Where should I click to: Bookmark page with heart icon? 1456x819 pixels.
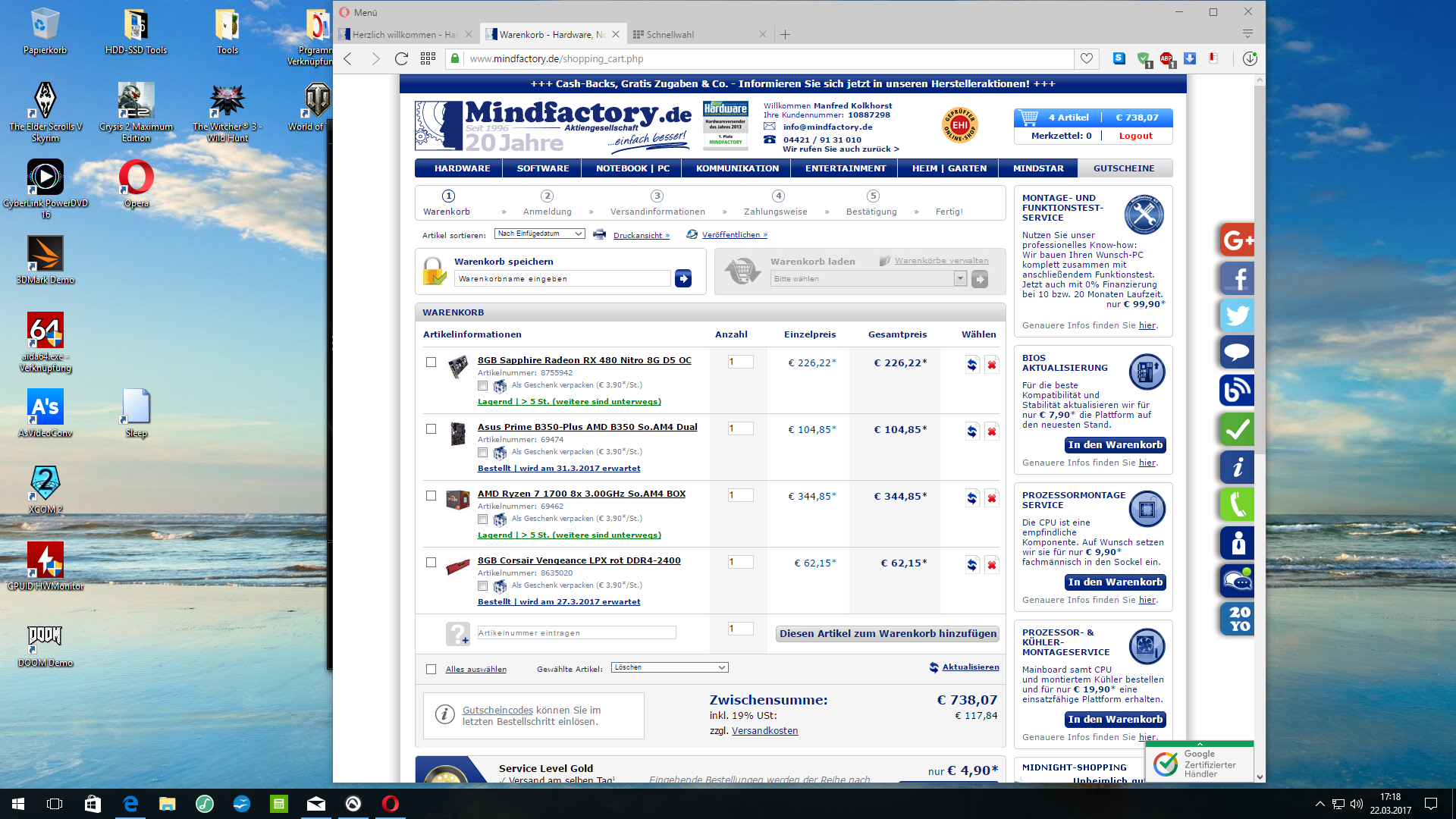(1086, 58)
